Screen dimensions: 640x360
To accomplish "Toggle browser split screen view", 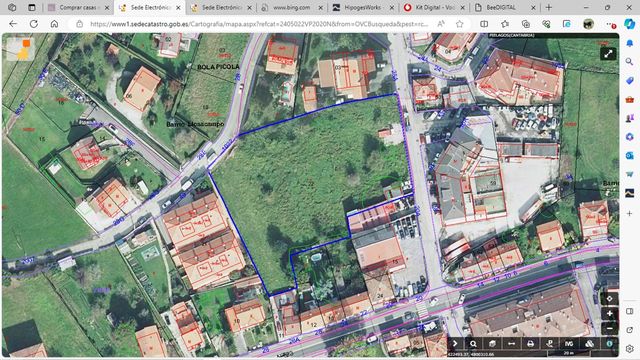I will pos(484,24).
